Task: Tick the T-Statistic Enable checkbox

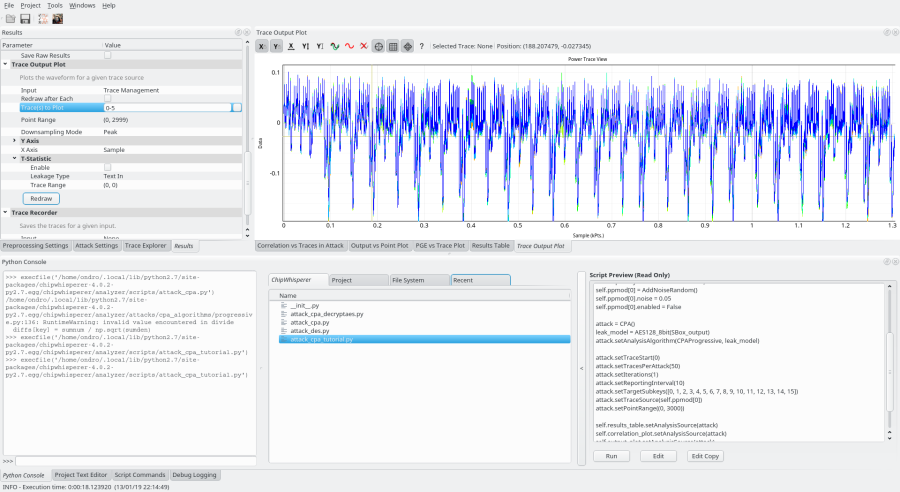Action: [x=108, y=167]
